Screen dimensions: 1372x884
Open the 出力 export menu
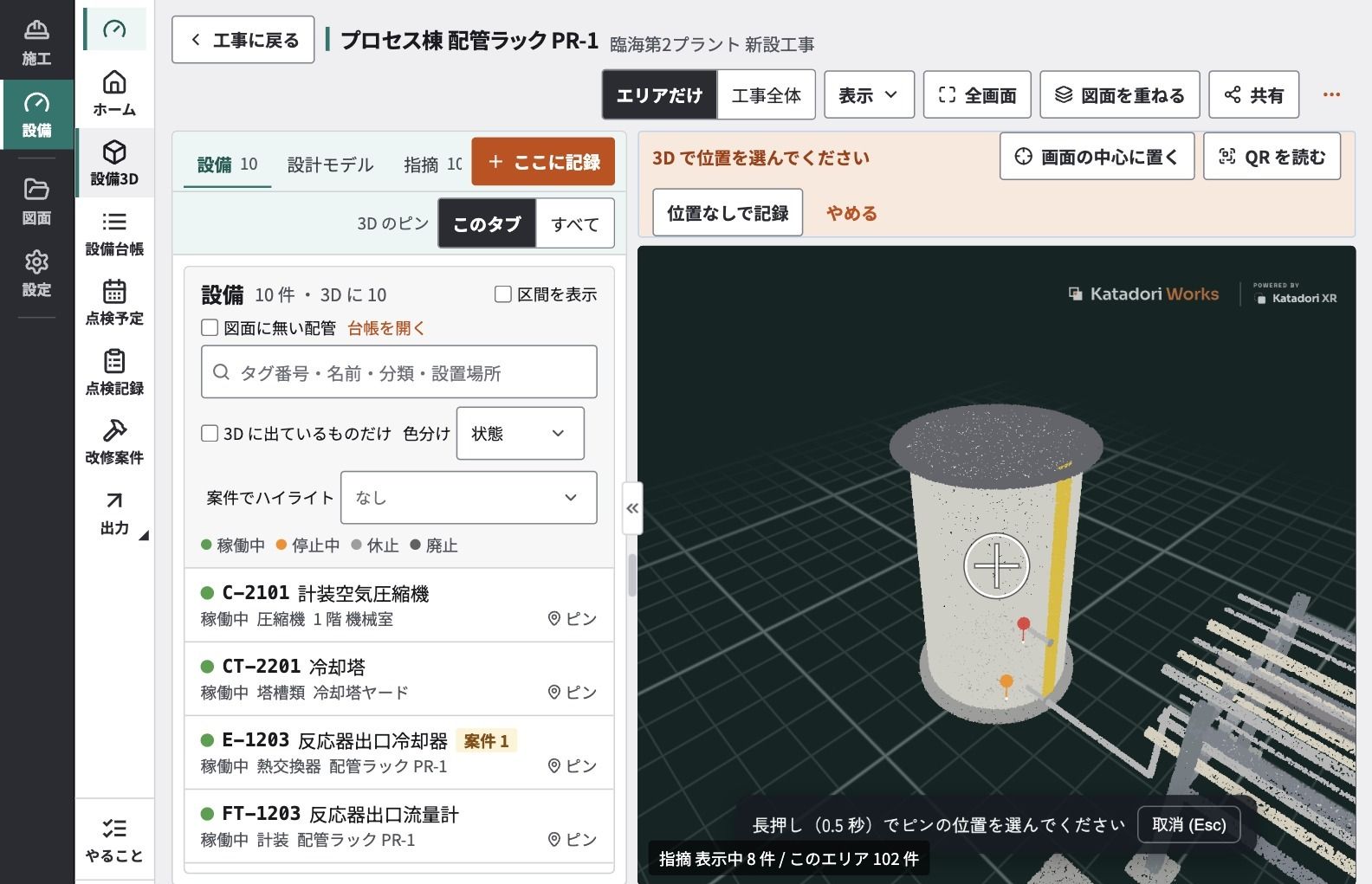point(114,513)
